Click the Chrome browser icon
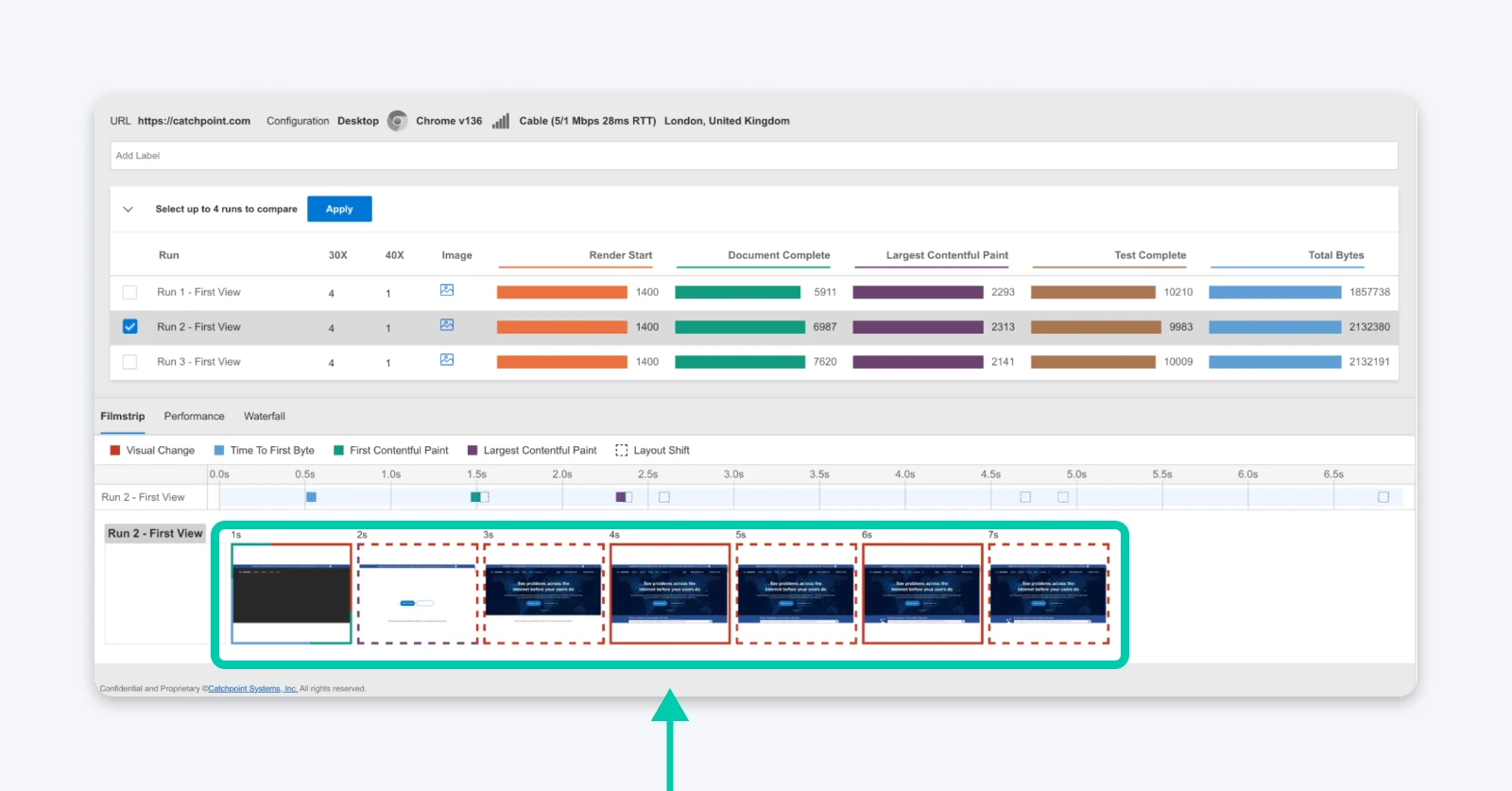The width and height of the screenshot is (1512, 791). (x=398, y=121)
